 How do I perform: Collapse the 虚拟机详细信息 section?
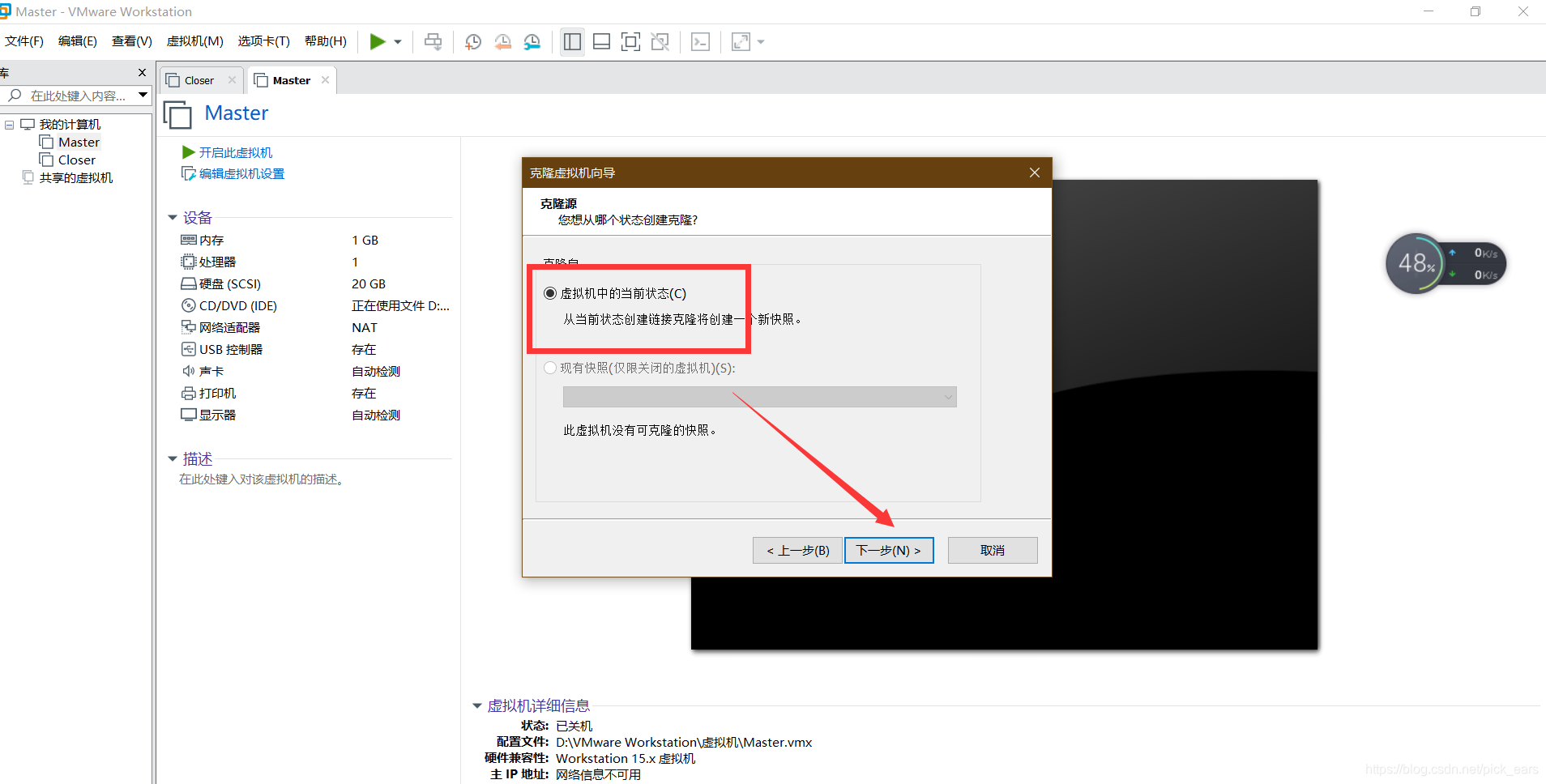pos(477,706)
